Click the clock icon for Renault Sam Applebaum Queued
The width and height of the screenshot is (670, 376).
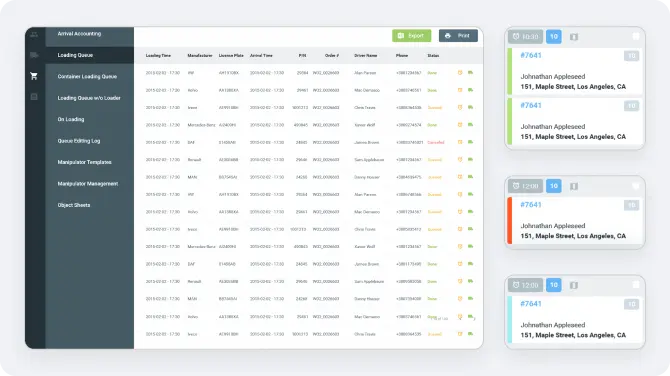[460, 159]
